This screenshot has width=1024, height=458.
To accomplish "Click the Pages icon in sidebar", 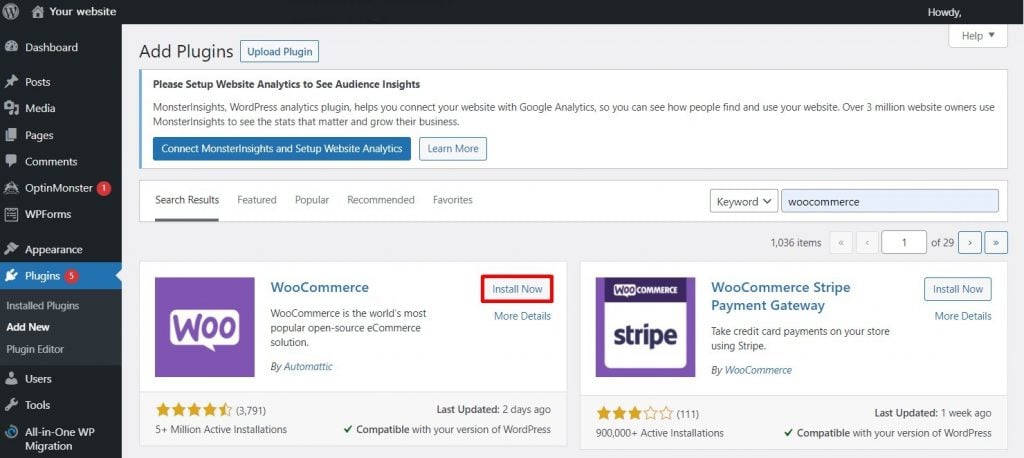I will pyautogui.click(x=11, y=135).
